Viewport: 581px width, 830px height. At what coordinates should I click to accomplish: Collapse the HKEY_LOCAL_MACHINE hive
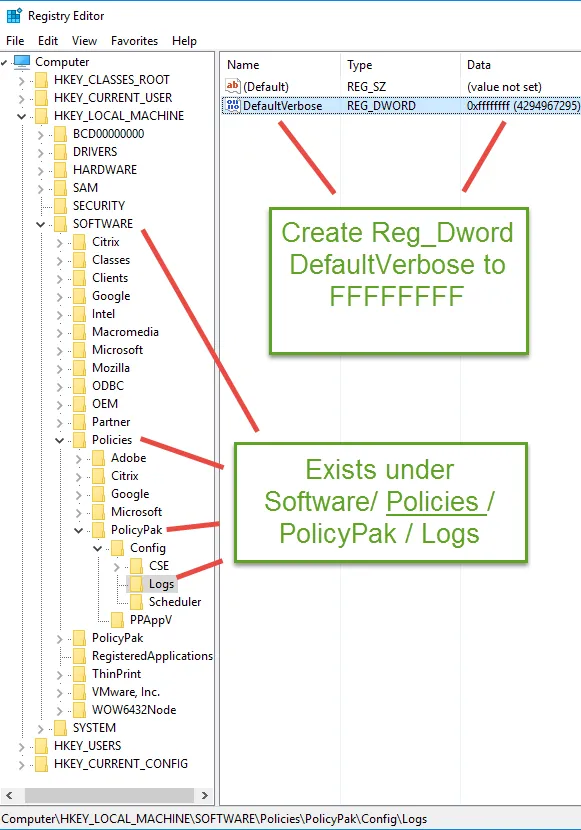[22, 116]
